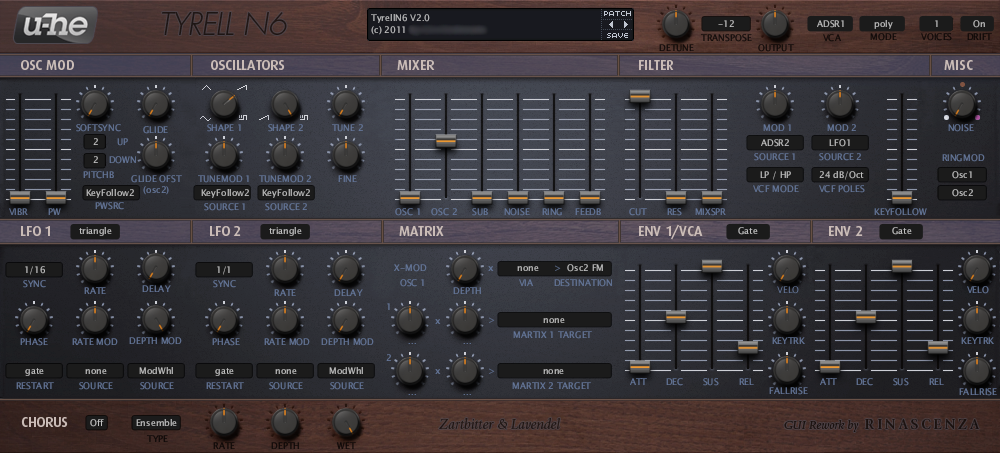The width and height of the screenshot is (1000, 453).
Task: Open filter SOURCE 1 ADSR2 dropdown
Action: click(775, 142)
